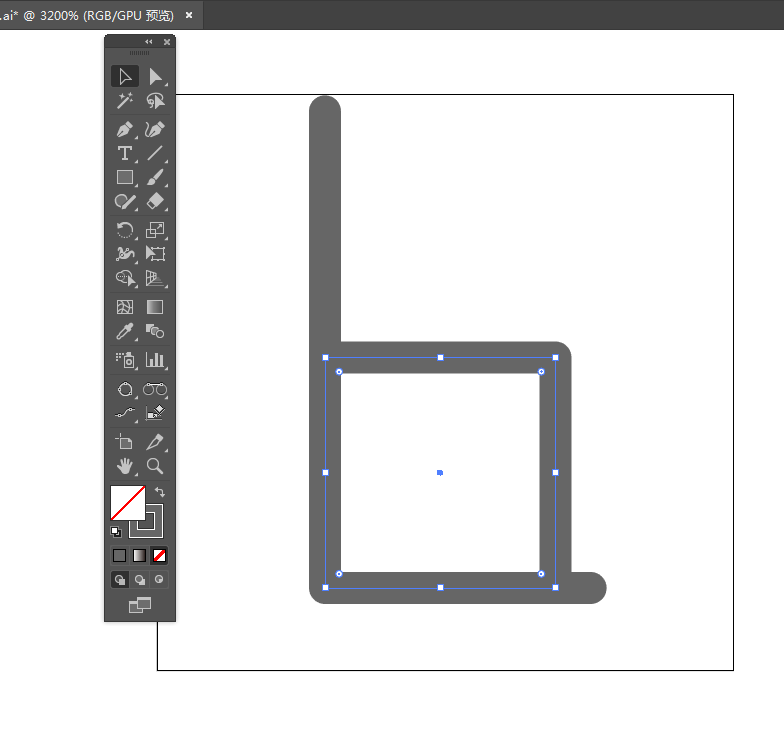Select the Column Graph tool
This screenshot has width=784, height=749.
tap(155, 360)
